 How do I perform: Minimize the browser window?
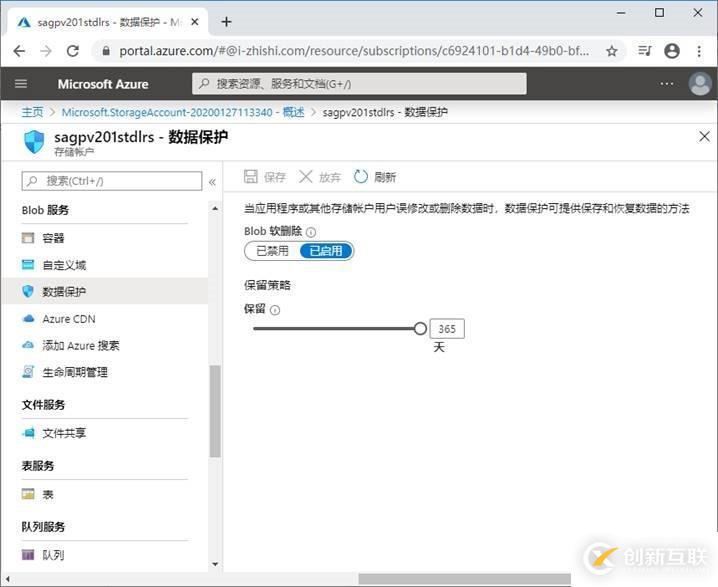(x=621, y=13)
